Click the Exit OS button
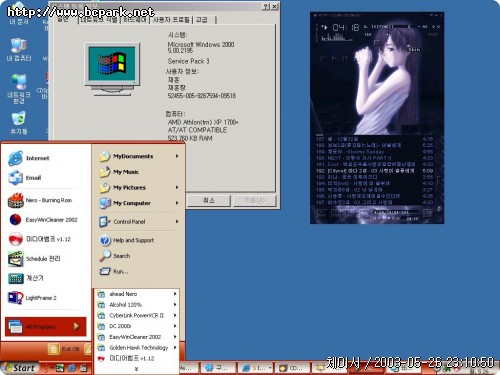The height and width of the screenshot is (375, 500). [64, 349]
